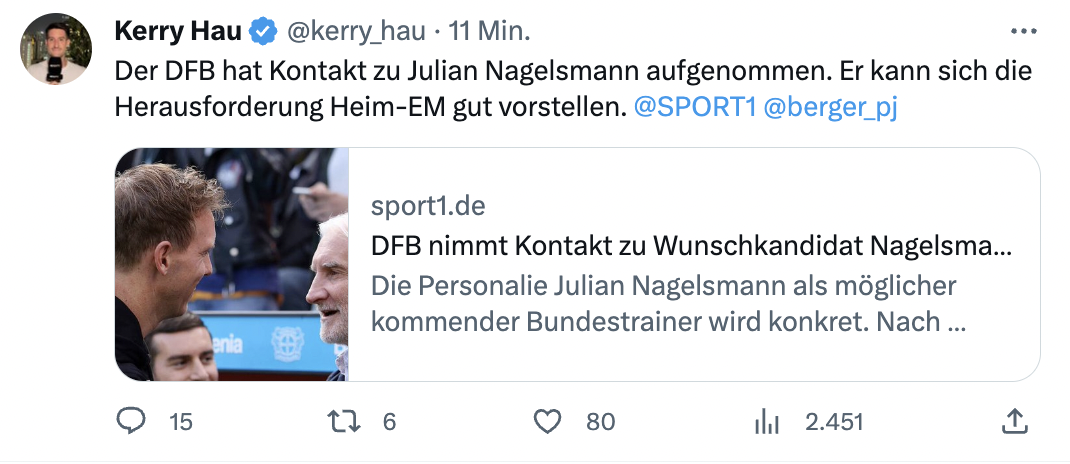Open the view analytics bar chart icon

coord(767,422)
